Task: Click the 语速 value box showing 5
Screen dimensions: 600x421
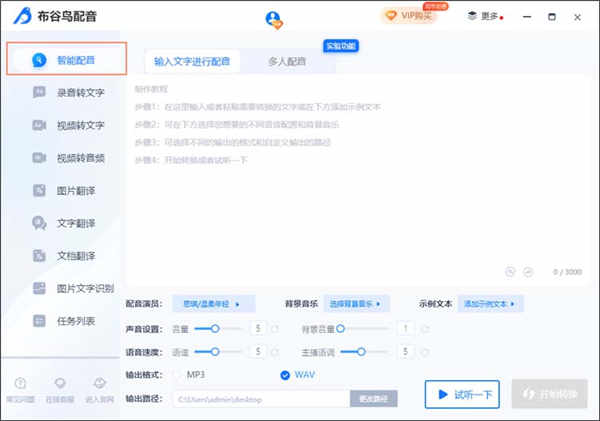Action: tap(258, 351)
